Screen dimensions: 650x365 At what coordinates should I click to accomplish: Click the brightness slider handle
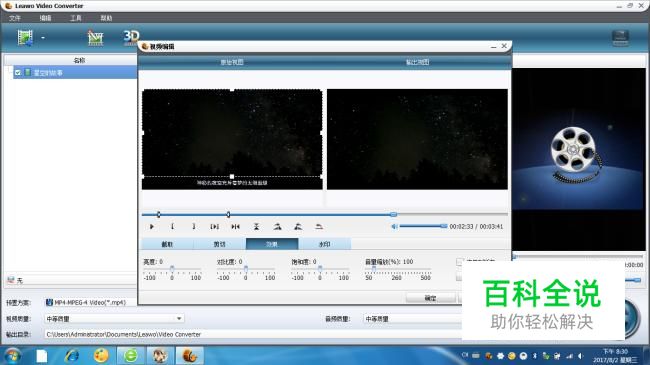[x=172, y=269]
